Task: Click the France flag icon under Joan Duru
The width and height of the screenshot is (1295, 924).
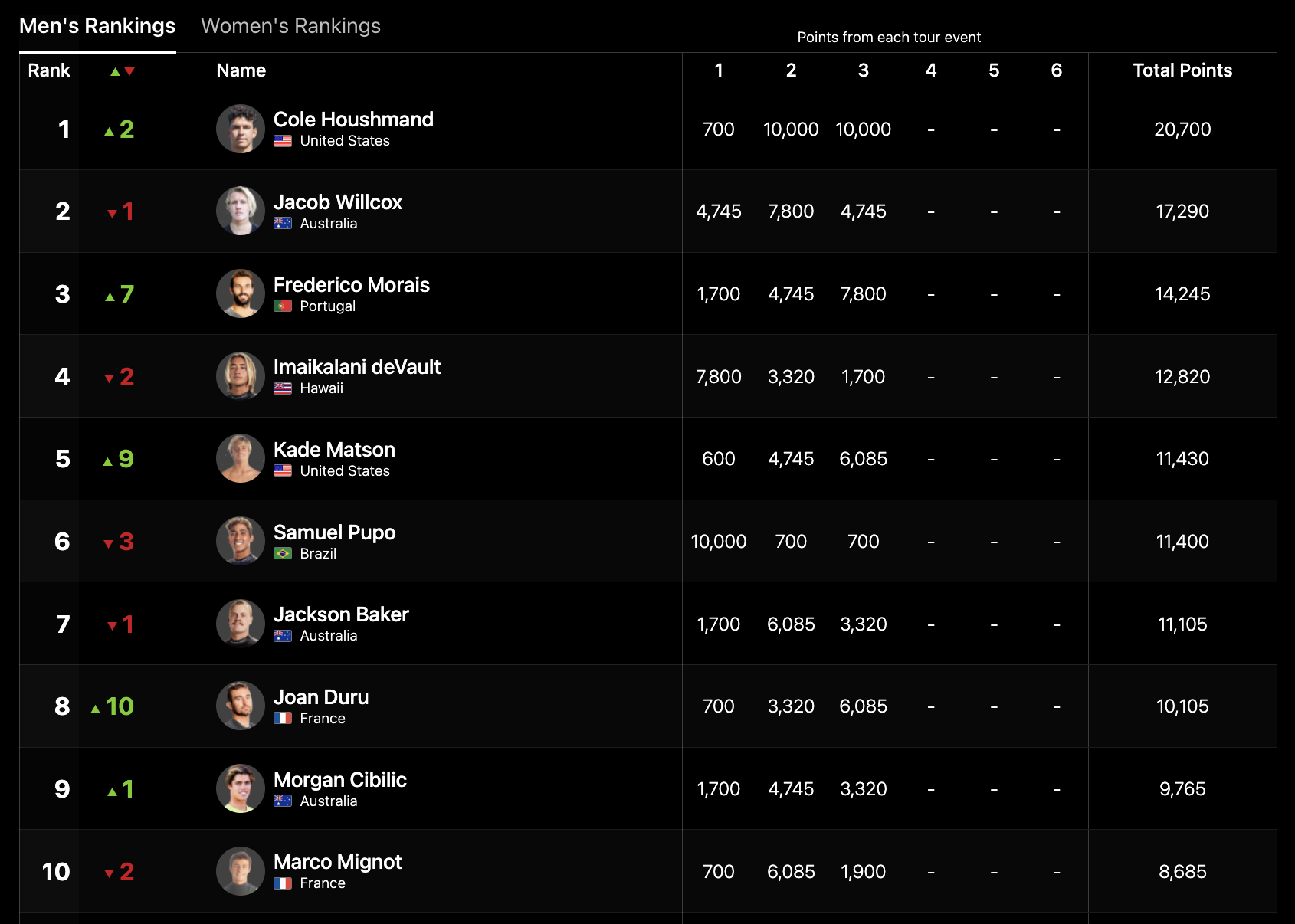Action: [283, 719]
